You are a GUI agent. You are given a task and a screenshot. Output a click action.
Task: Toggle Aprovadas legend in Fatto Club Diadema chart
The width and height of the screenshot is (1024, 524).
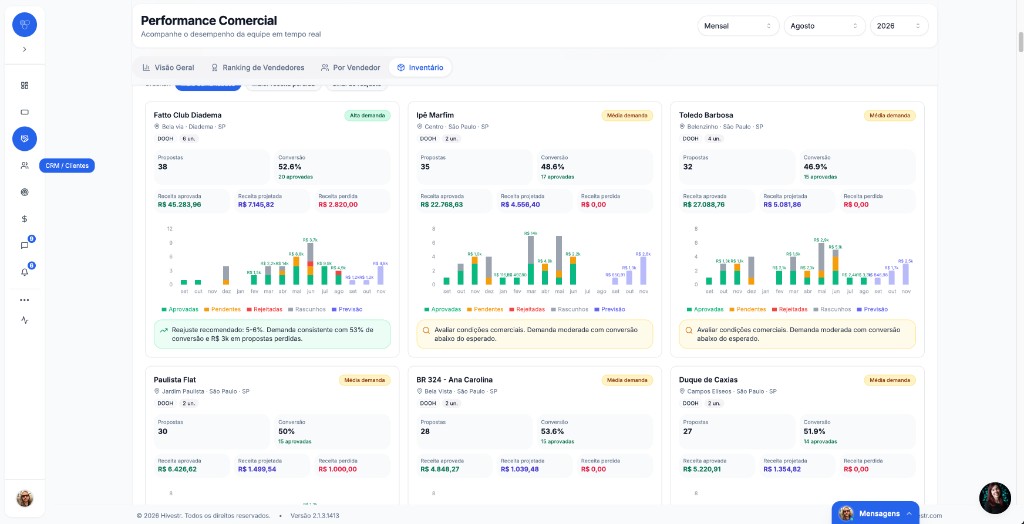pyautogui.click(x=179, y=309)
